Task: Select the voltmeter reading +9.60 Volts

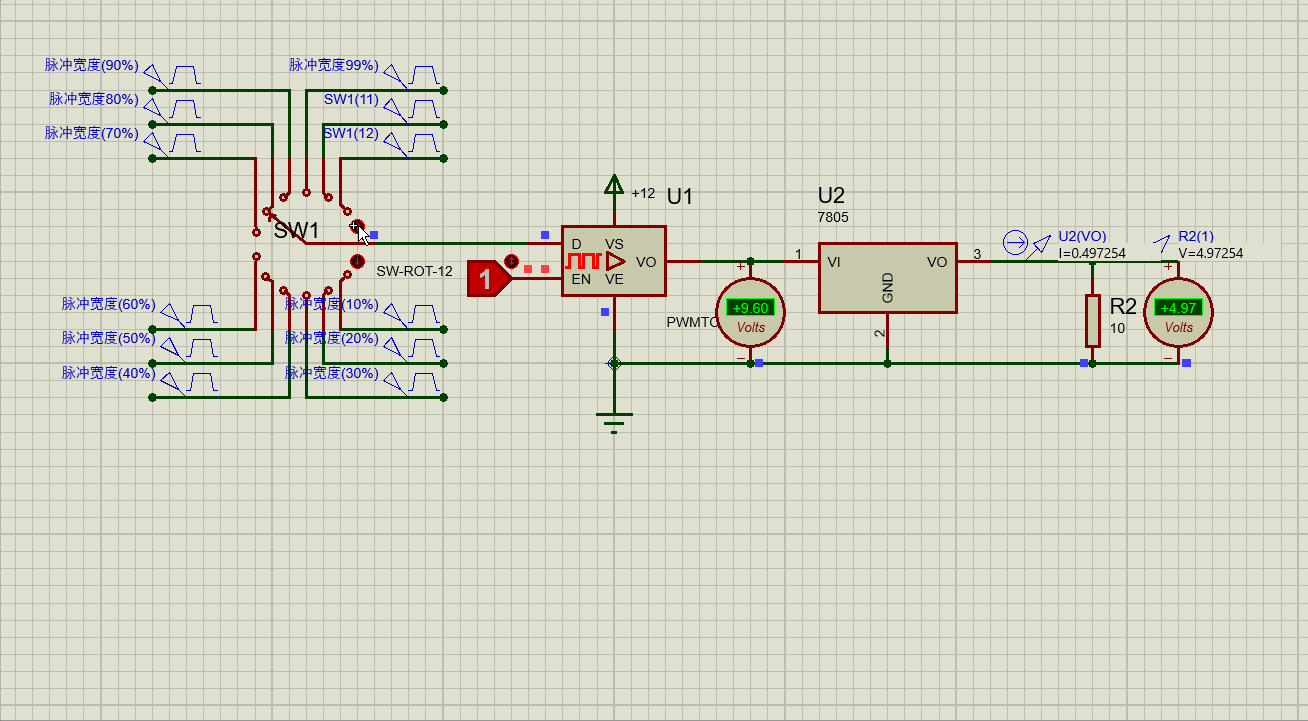Action: pos(750,312)
